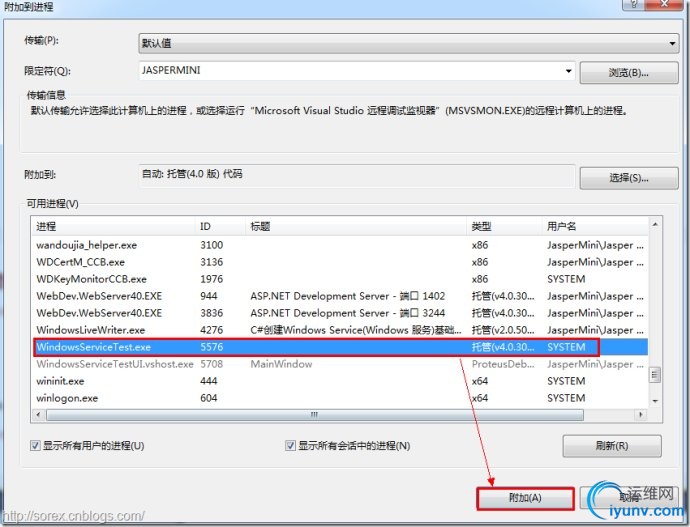
Task: Open the 传输(P) dropdown showing 默认值
Action: pyautogui.click(x=408, y=43)
